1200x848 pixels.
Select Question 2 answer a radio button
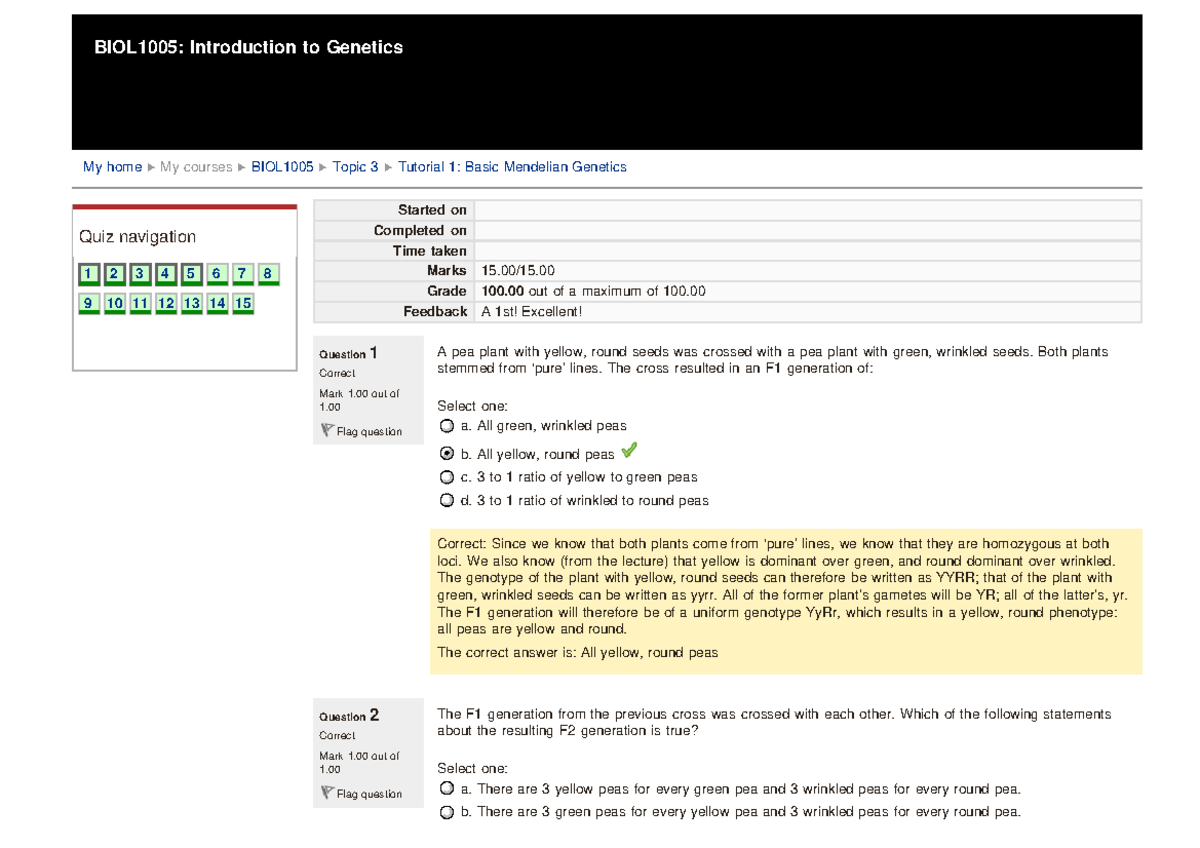[x=446, y=788]
